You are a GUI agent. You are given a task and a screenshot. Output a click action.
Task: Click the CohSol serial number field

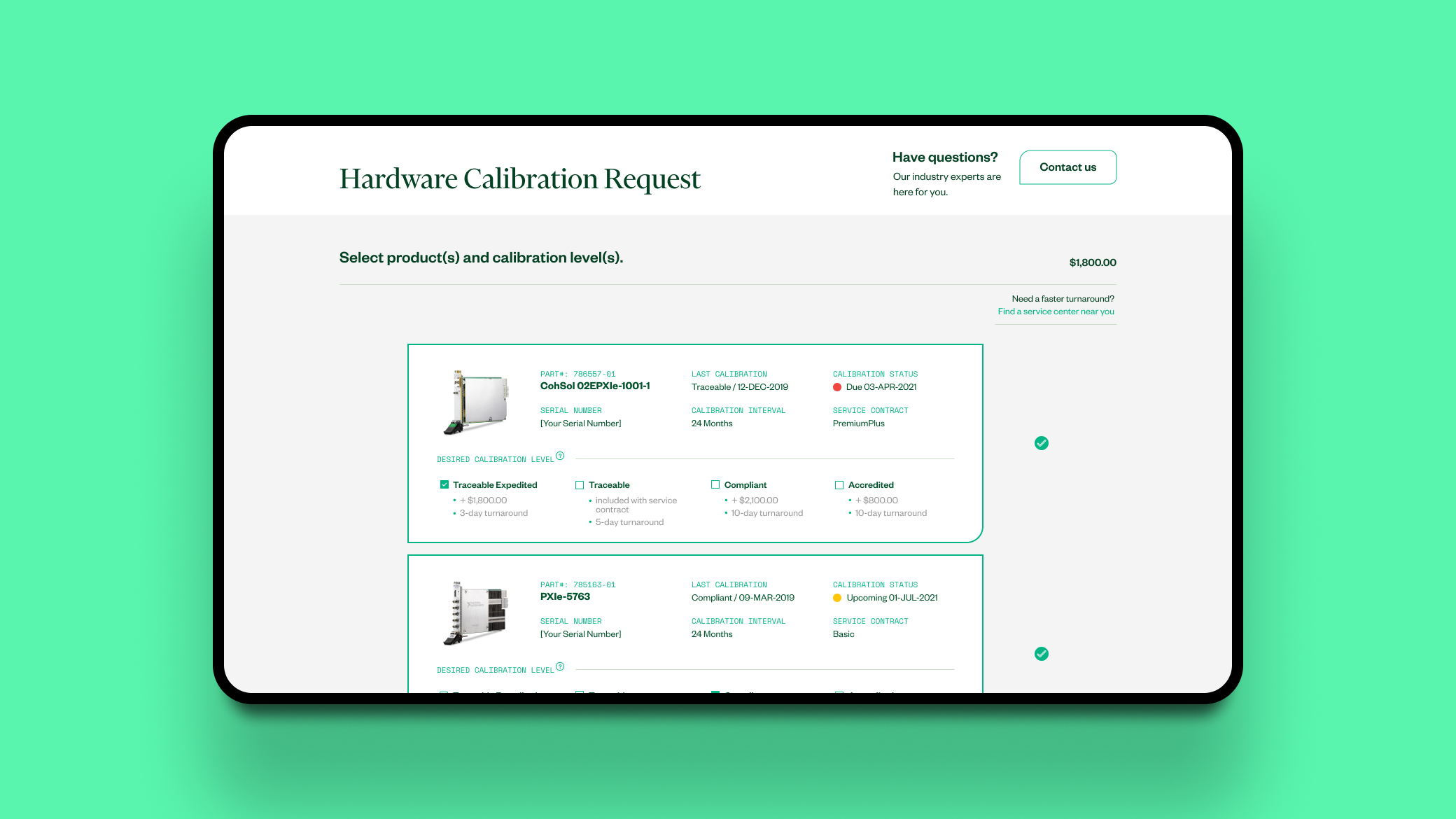[580, 423]
